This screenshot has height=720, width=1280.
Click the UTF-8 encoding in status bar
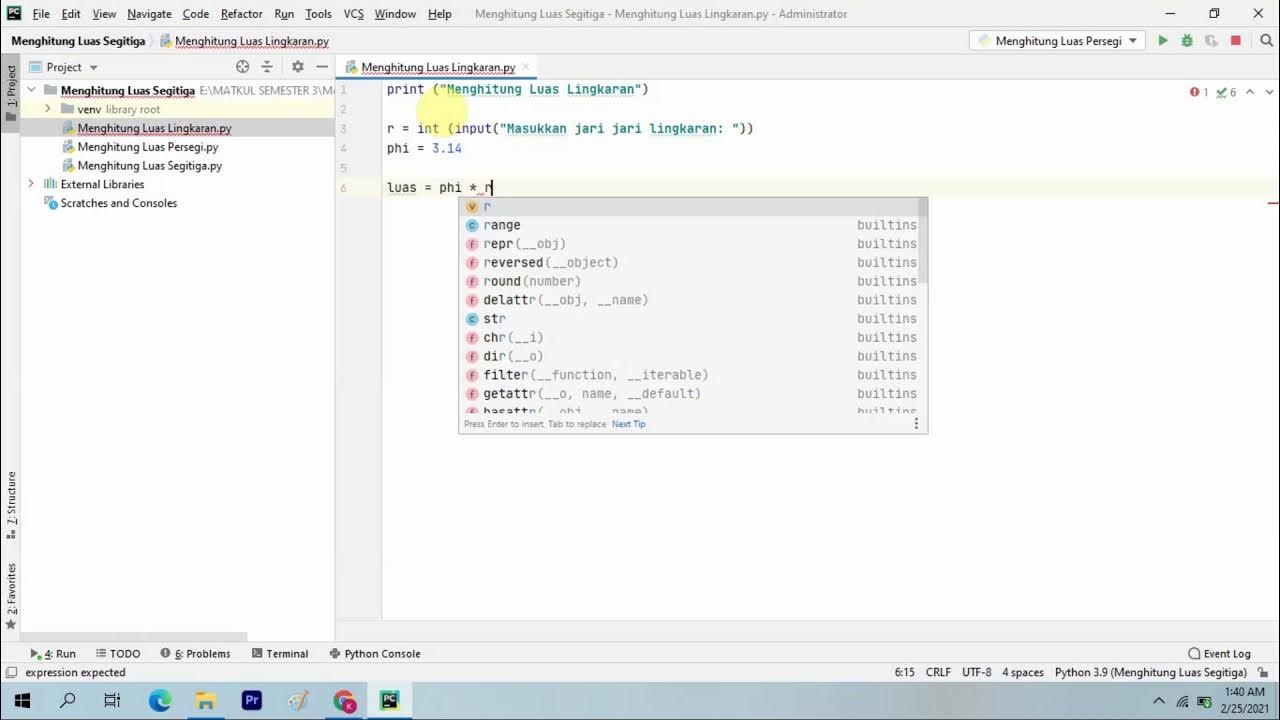click(977, 673)
